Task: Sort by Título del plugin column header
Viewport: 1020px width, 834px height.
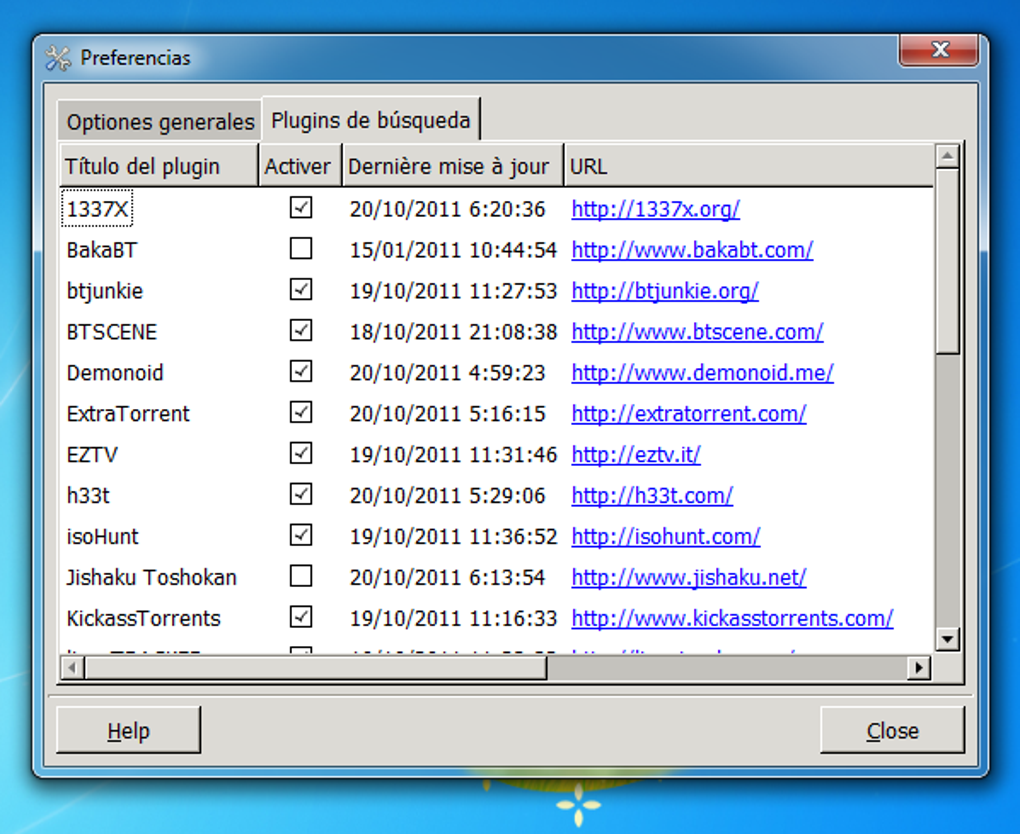Action: click(x=159, y=167)
